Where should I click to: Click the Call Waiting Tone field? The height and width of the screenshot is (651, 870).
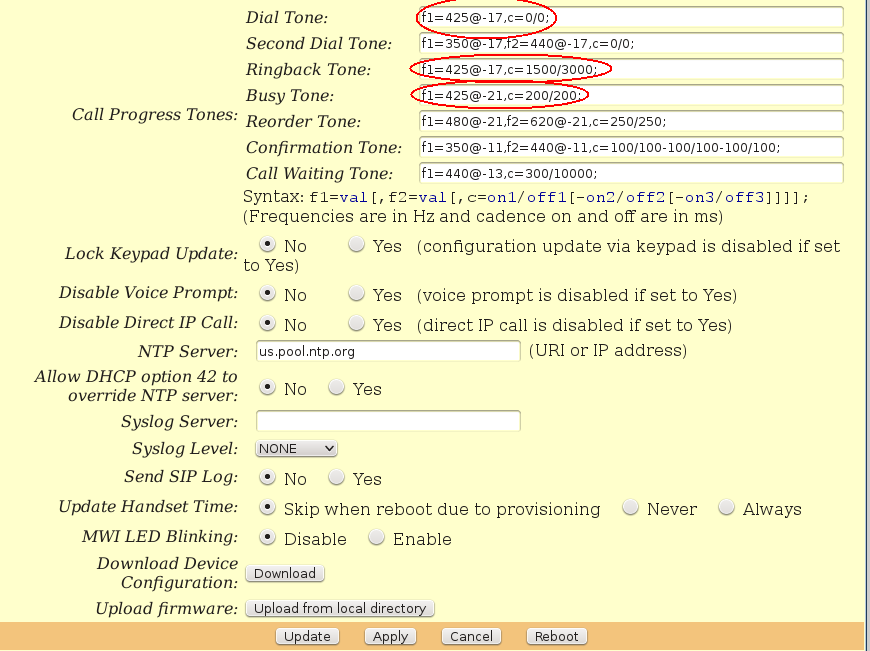pos(630,174)
